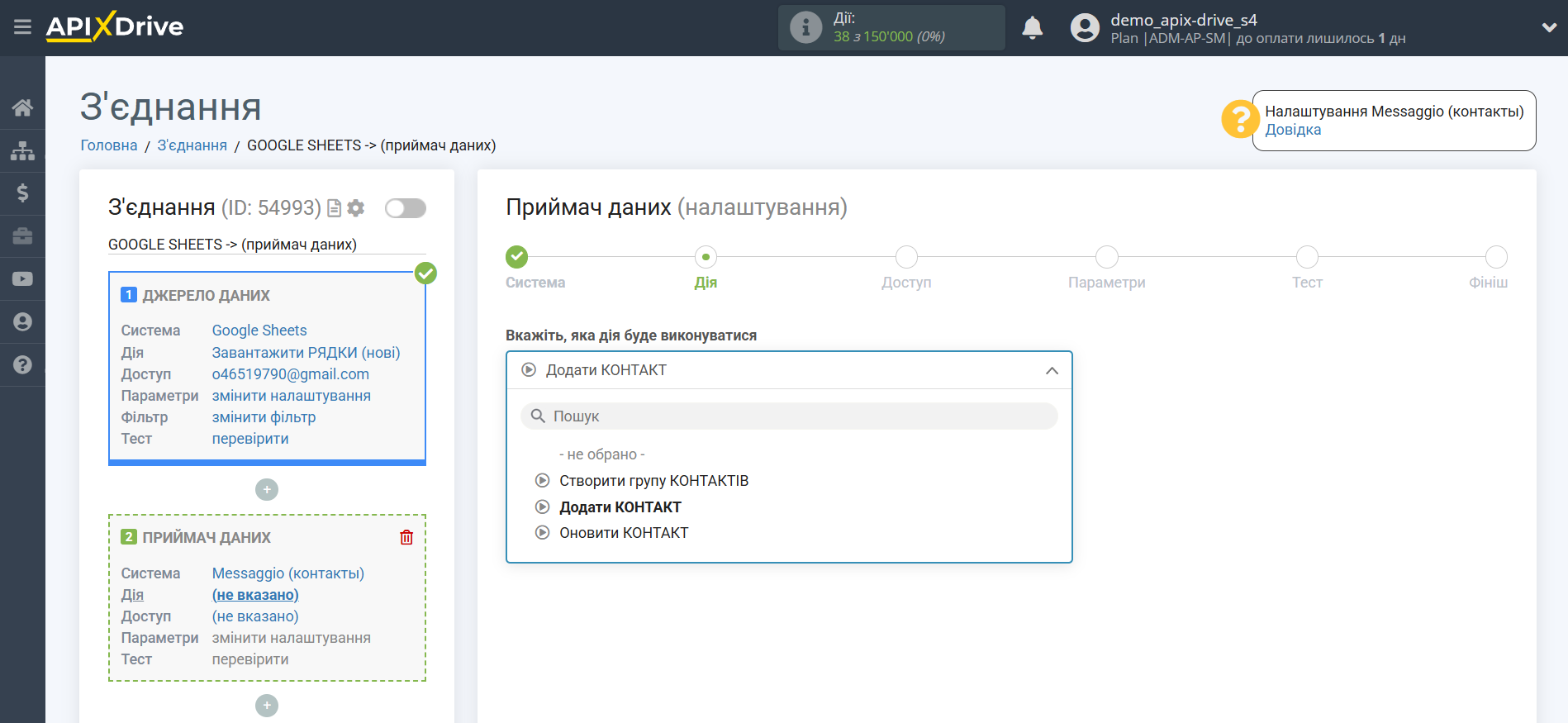Toggle the connection on/off switch
Image resolution: width=1568 pixels, height=723 pixels.
pos(406,208)
